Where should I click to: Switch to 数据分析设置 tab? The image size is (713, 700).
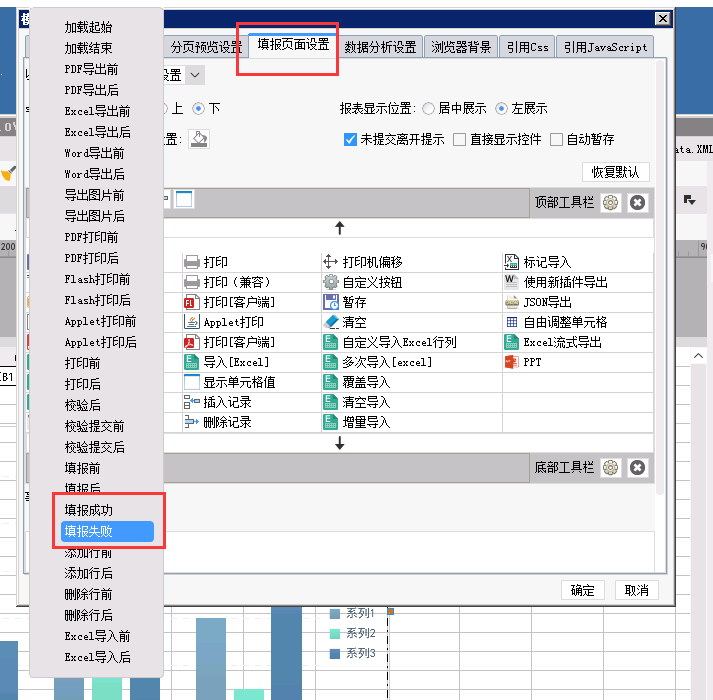(380, 47)
